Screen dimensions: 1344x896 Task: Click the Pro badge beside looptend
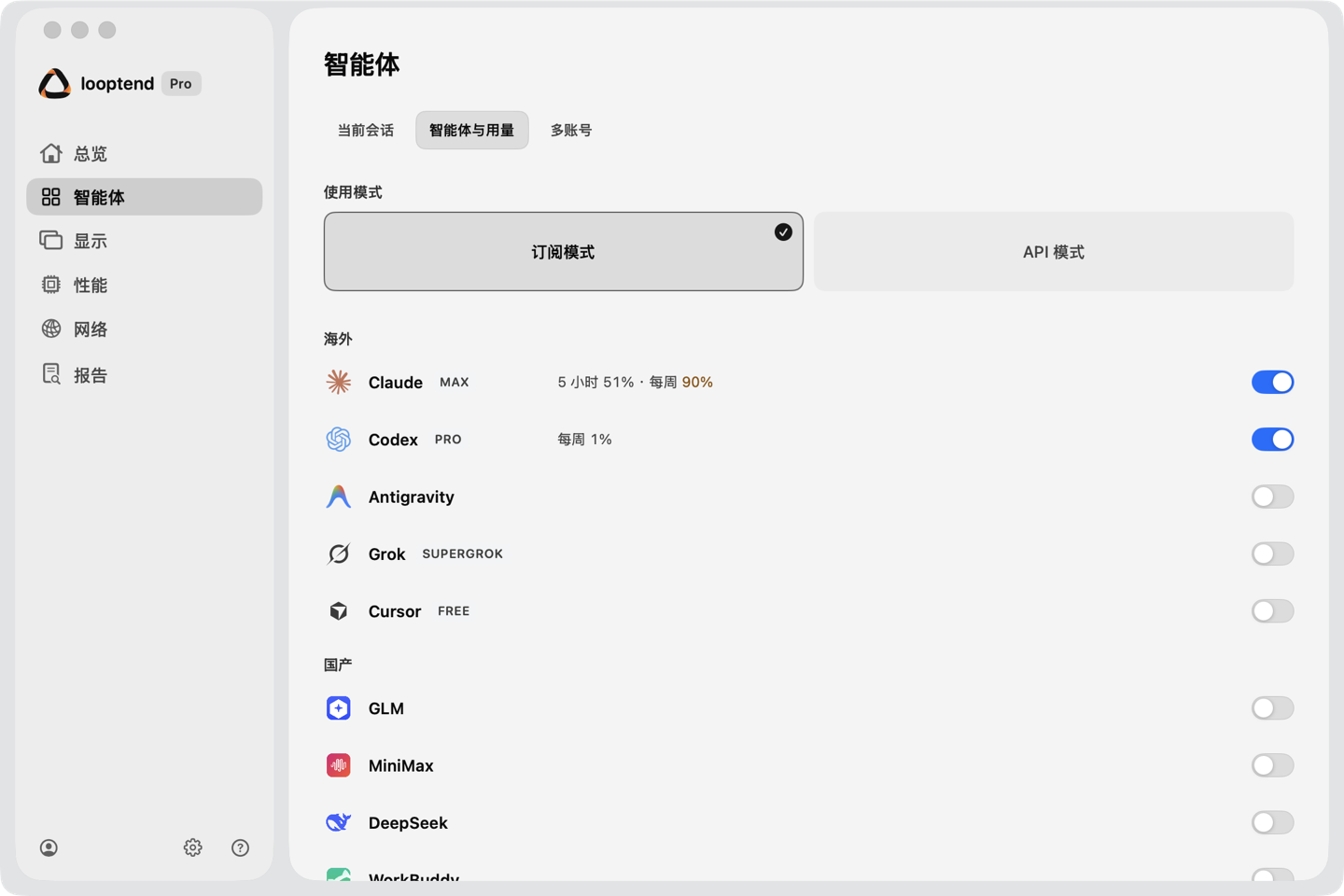[x=181, y=84]
